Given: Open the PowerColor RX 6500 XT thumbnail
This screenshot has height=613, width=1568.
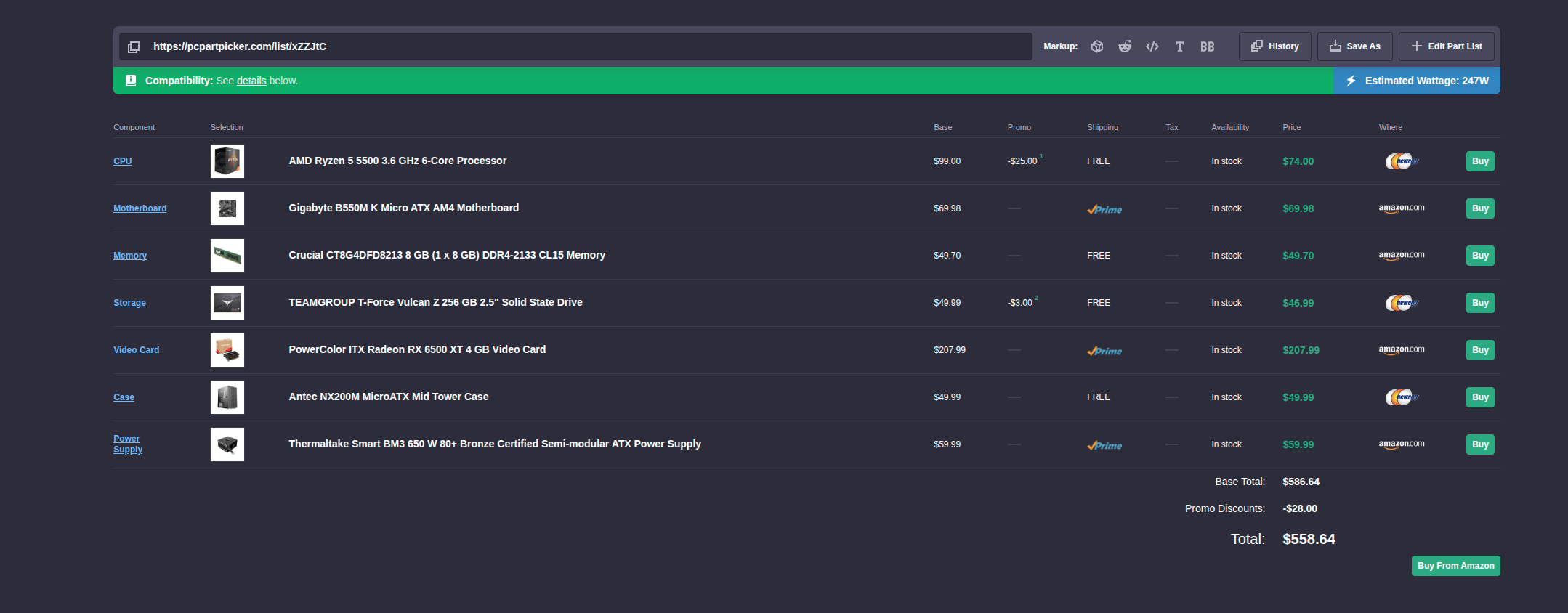Looking at the screenshot, I should [x=227, y=350].
